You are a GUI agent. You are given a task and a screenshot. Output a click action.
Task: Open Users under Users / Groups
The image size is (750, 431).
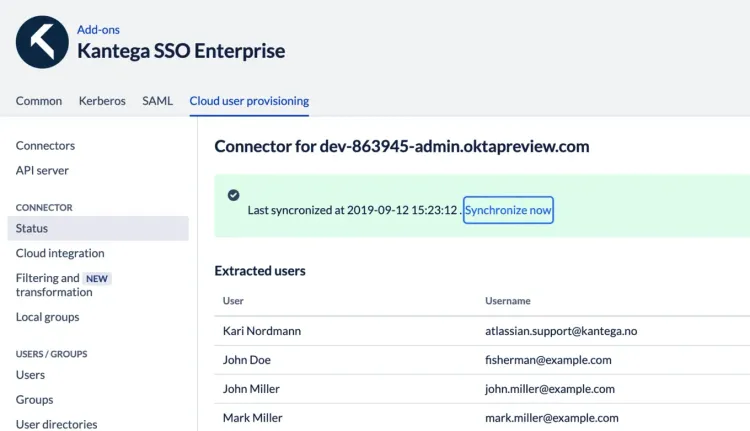click(x=30, y=375)
